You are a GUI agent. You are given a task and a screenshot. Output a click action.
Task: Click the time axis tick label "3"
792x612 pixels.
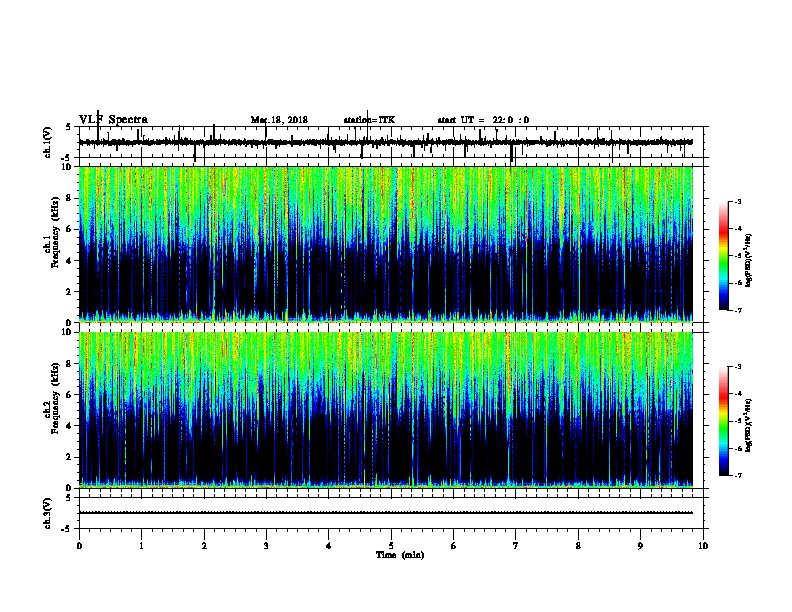(x=266, y=545)
